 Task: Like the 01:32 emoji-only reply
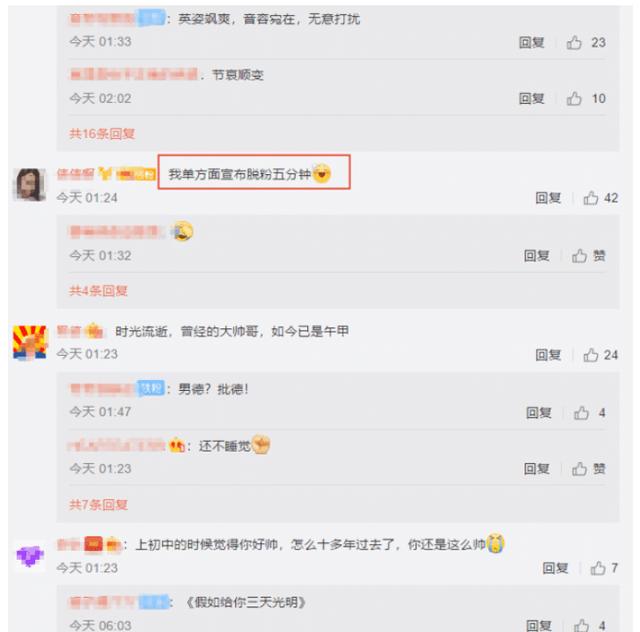579,256
